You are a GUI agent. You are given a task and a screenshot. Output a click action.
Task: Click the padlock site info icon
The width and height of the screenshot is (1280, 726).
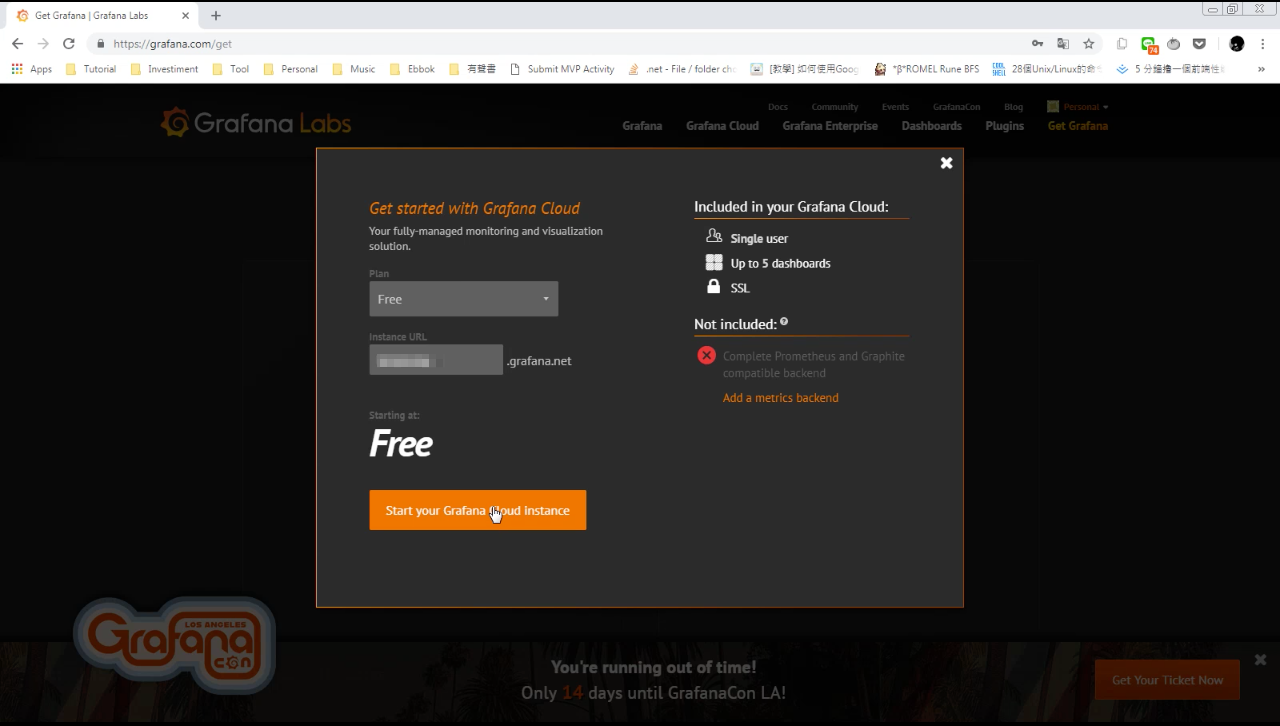click(x=100, y=44)
